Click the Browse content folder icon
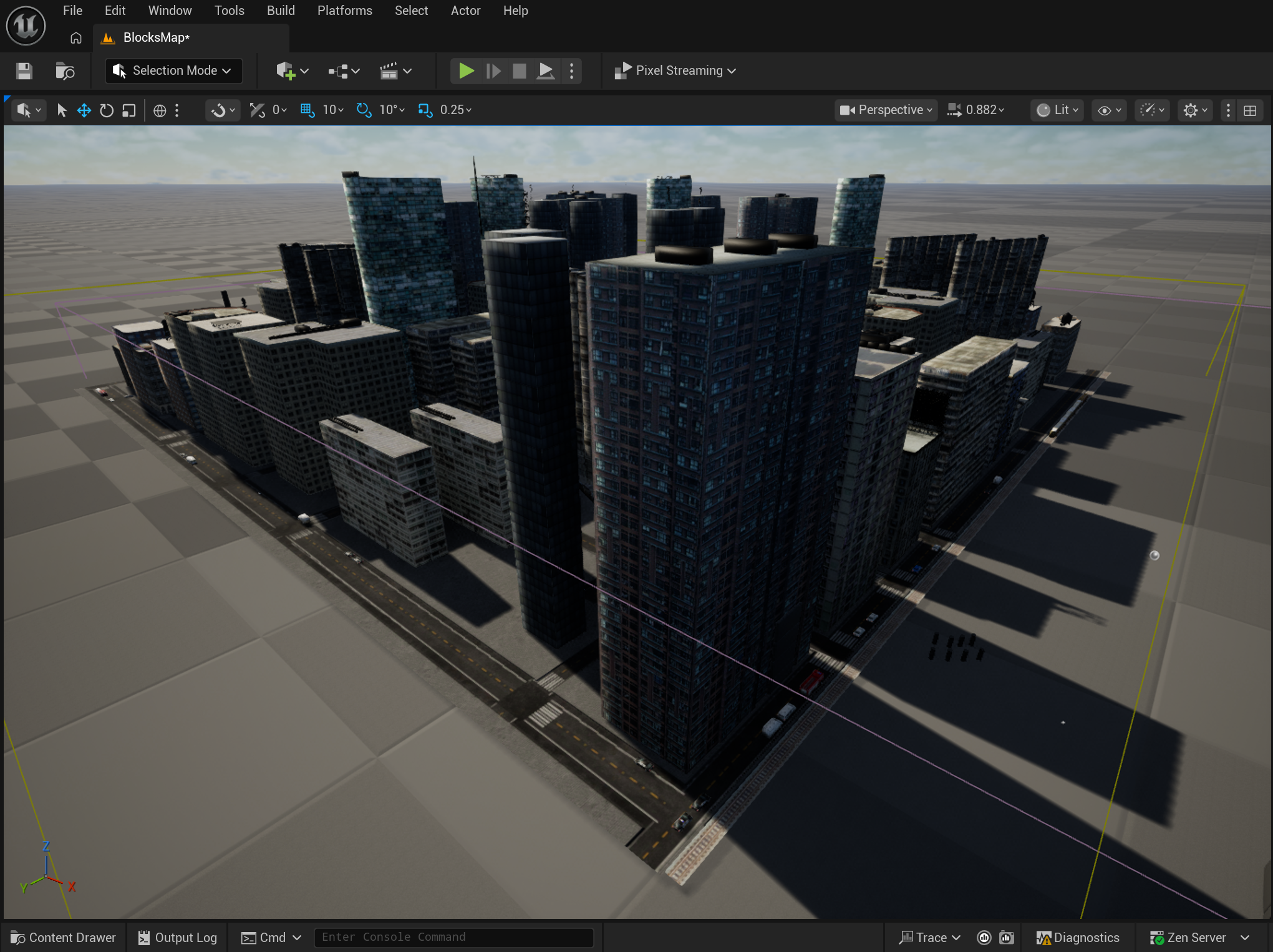This screenshot has height=952, width=1273. pyautogui.click(x=65, y=71)
